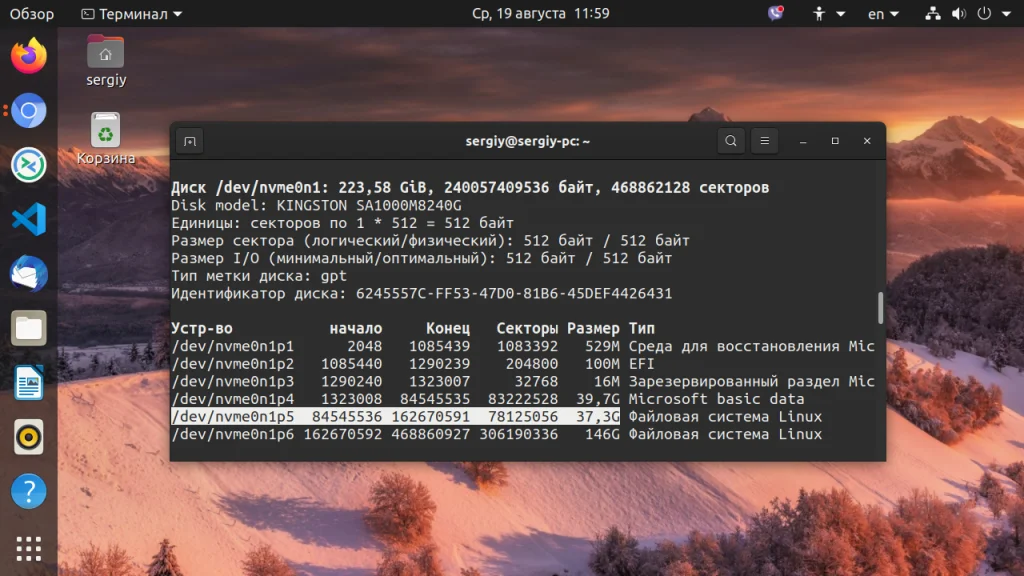Launch LibreOffice Writer from dock
This screenshot has width=1024, height=576.
point(29,382)
